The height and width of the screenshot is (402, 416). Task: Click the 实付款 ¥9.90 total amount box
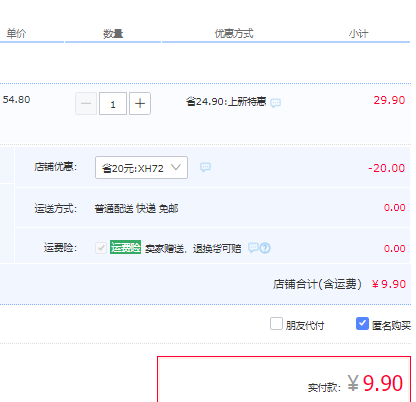click(x=284, y=379)
